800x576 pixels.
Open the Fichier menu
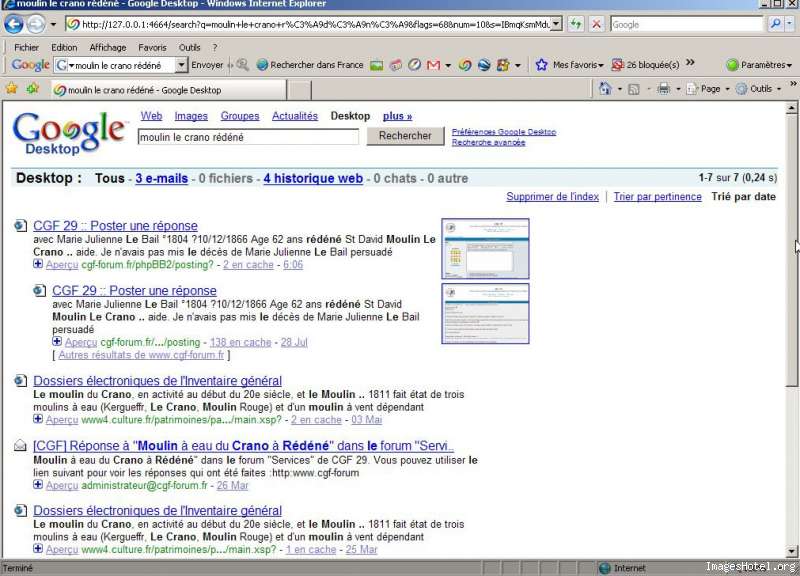click(x=27, y=47)
